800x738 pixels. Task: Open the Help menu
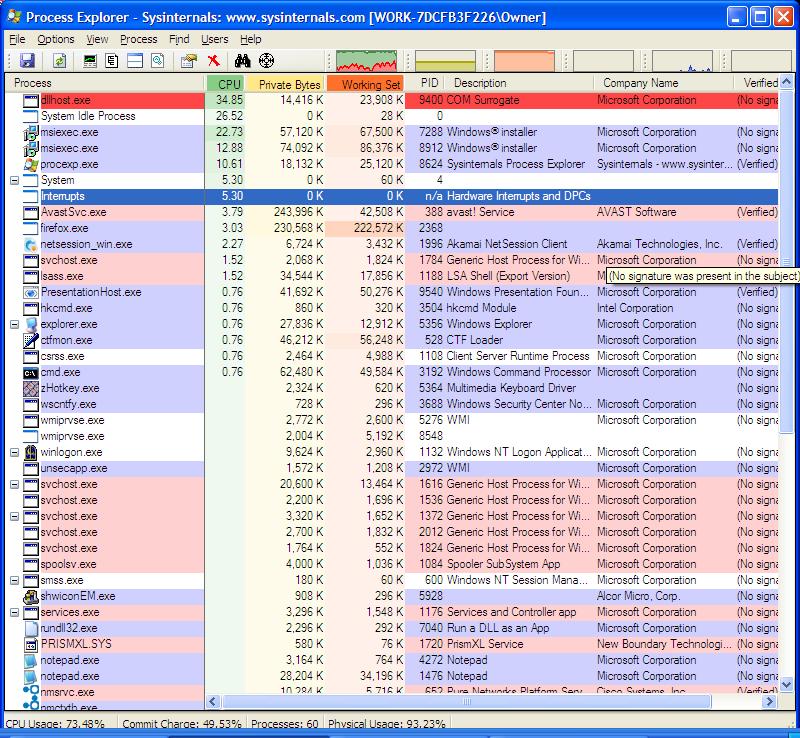(x=251, y=39)
